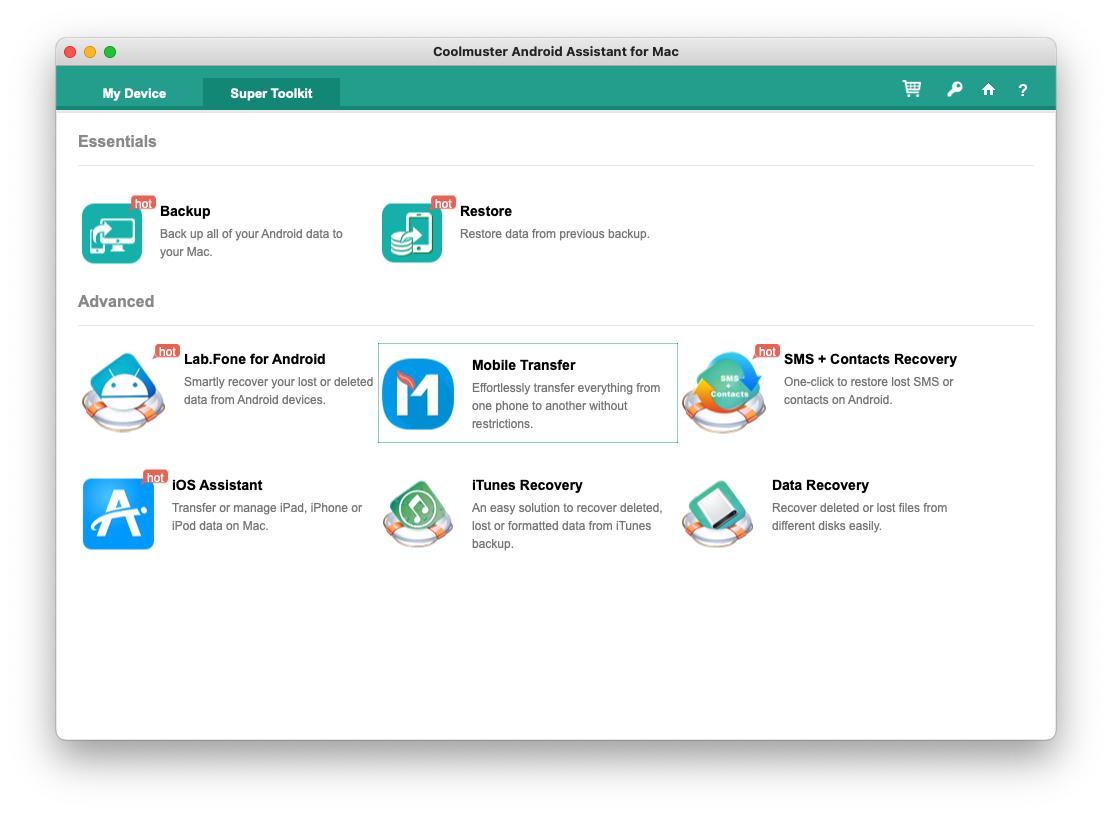Maximize the window with green button
The width and height of the screenshot is (1112, 814).
coord(110,52)
